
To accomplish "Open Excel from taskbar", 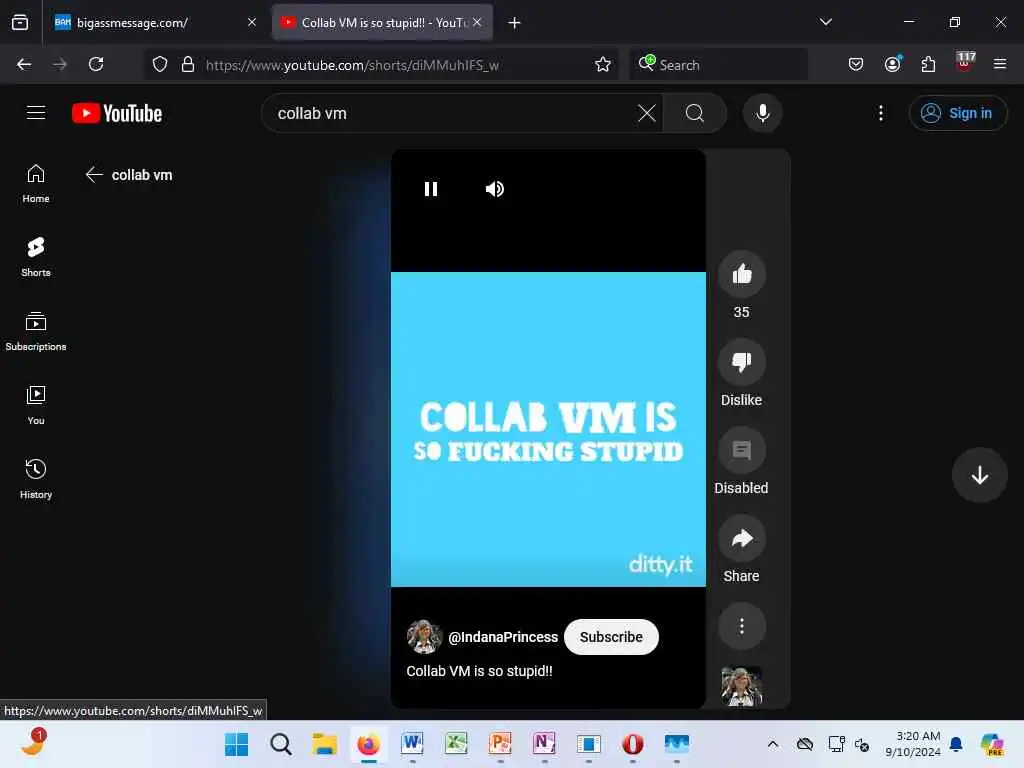I will pyautogui.click(x=456, y=744).
